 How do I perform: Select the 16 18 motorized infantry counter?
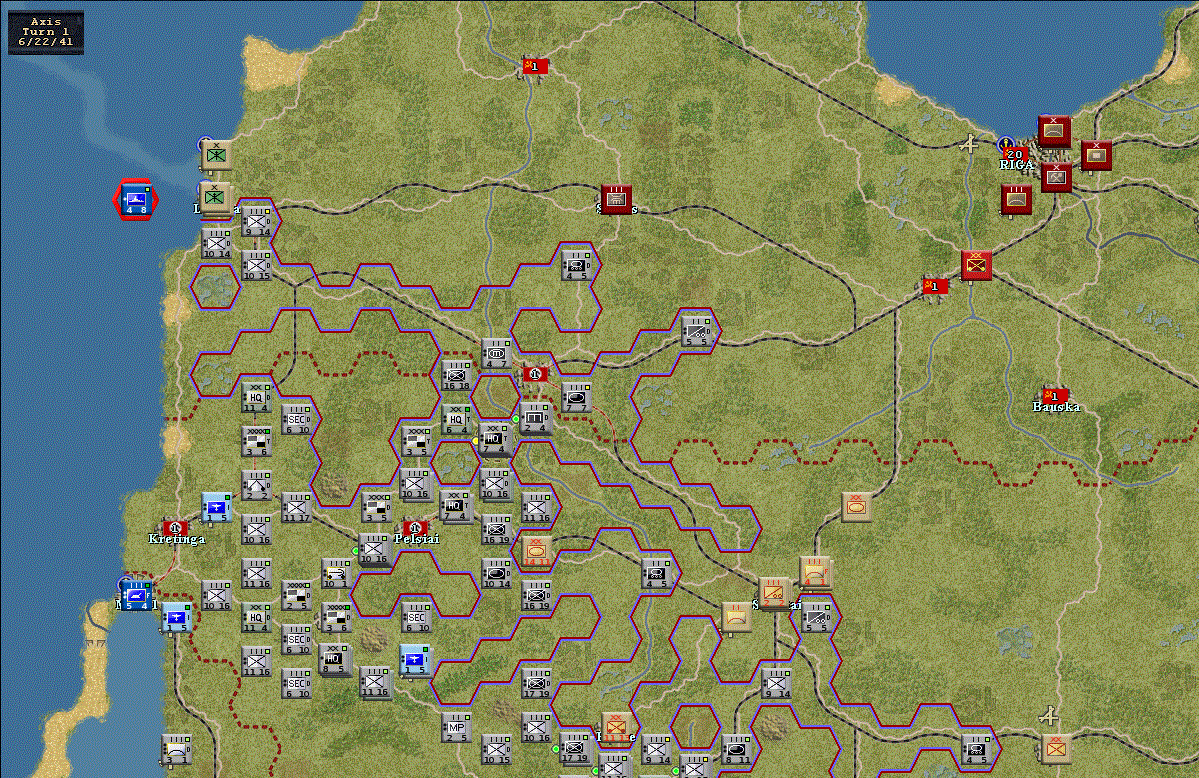[457, 376]
